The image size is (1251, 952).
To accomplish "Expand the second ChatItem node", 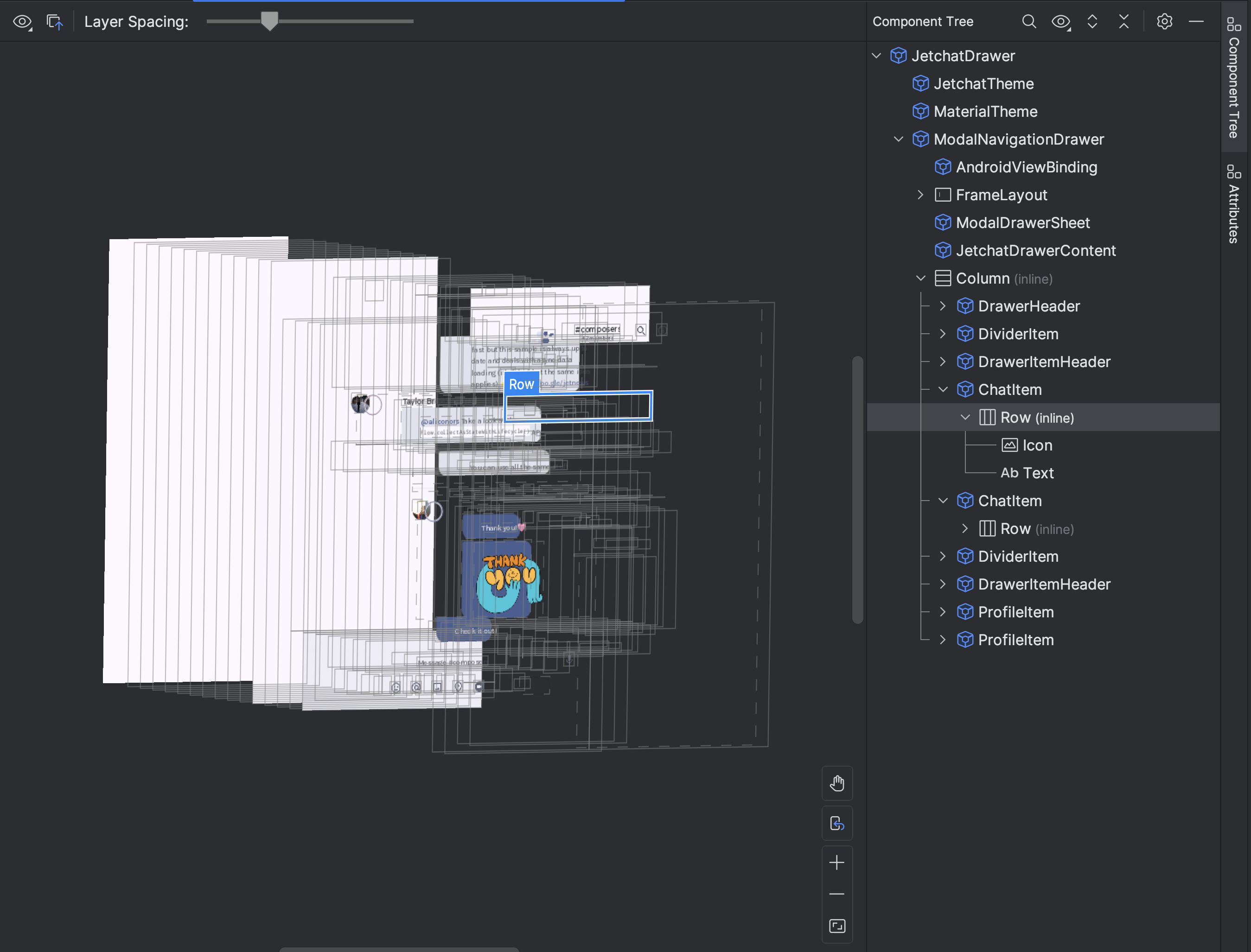I will click(x=943, y=500).
